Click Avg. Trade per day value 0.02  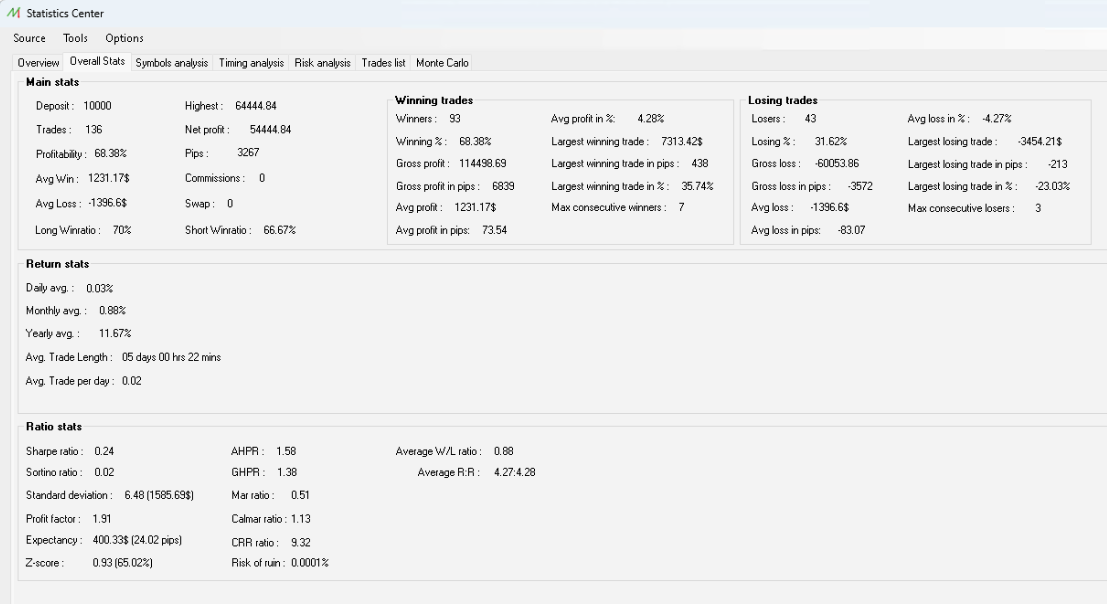pyautogui.click(x=131, y=381)
